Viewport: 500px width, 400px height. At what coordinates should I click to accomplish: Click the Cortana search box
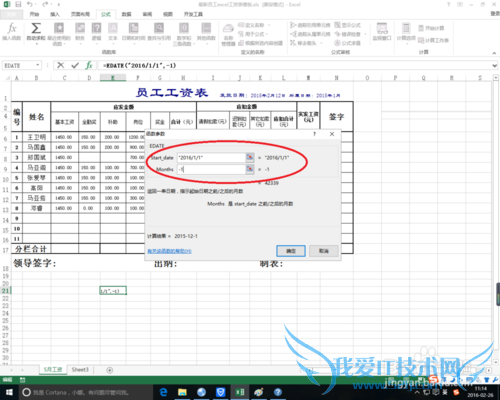coord(86,392)
